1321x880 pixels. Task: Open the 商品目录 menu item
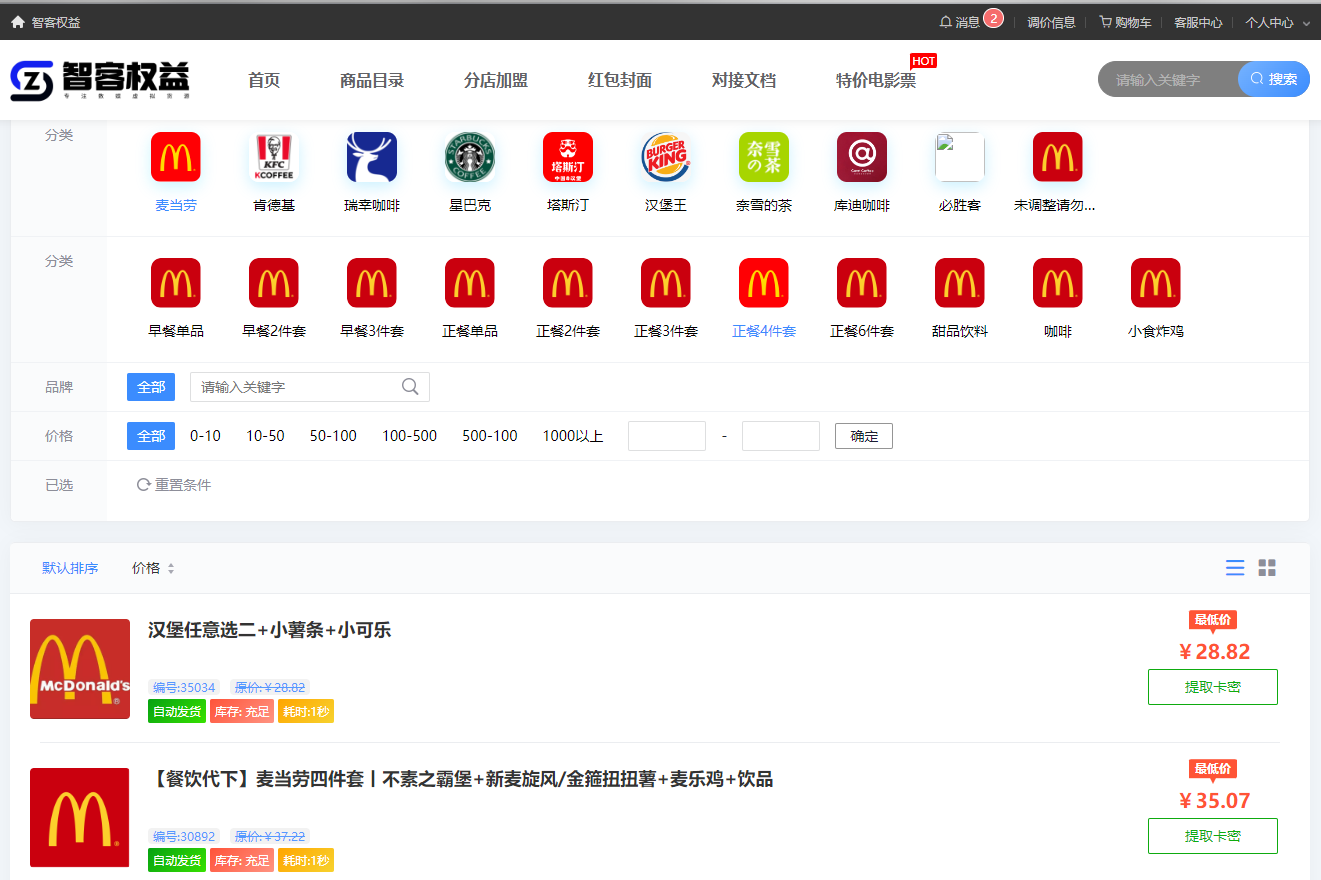pyautogui.click(x=372, y=80)
